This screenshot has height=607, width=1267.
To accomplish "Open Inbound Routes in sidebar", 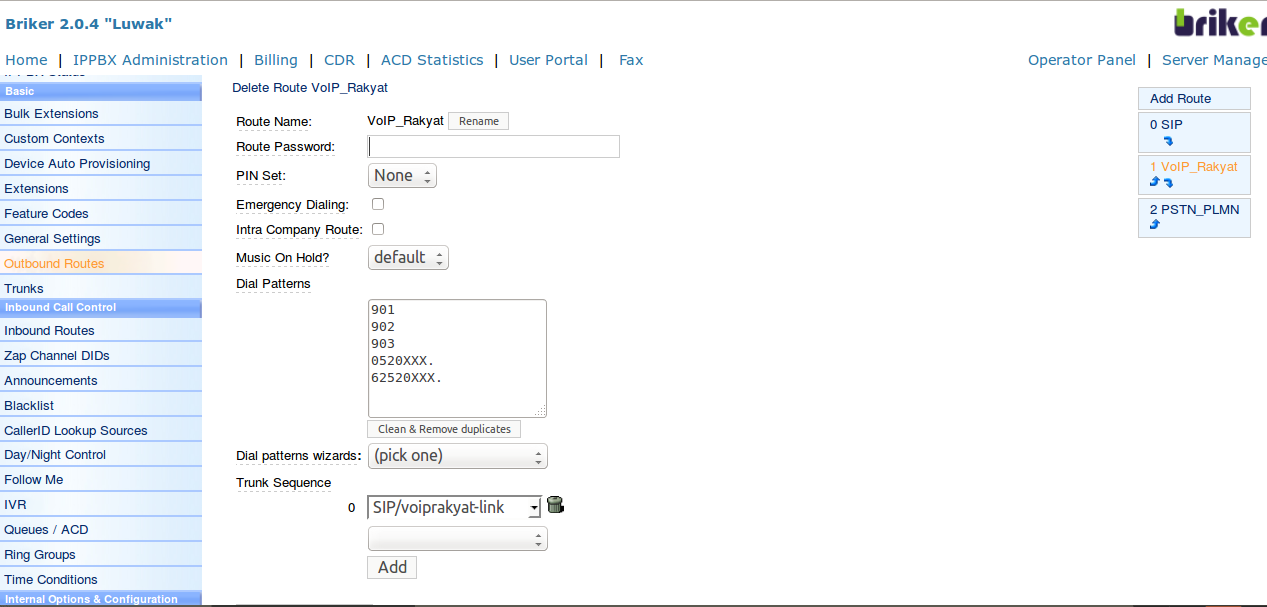I will [101, 331].
